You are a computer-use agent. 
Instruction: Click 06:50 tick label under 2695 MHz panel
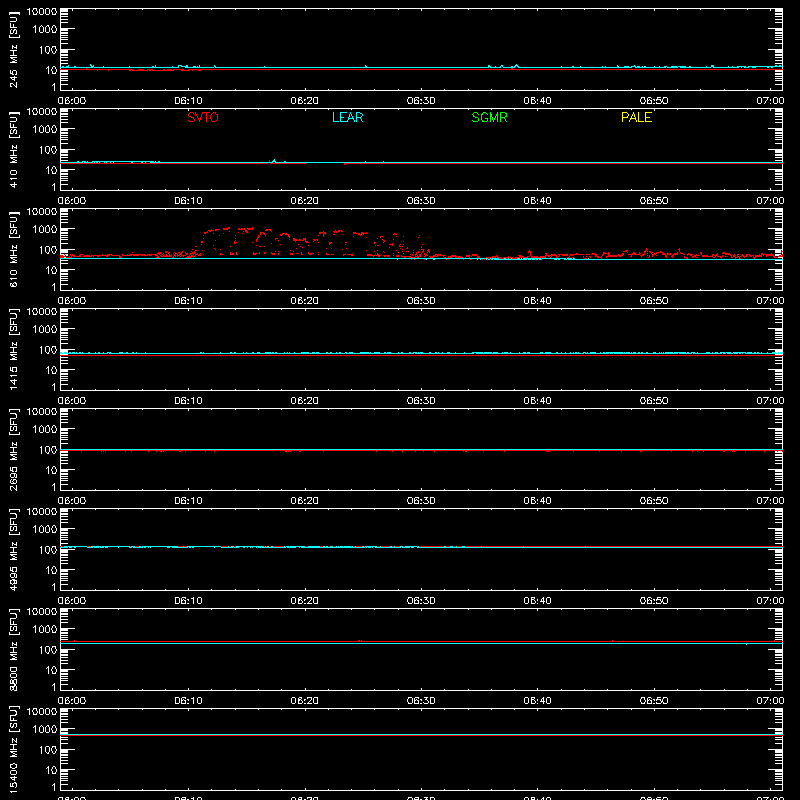(x=654, y=501)
